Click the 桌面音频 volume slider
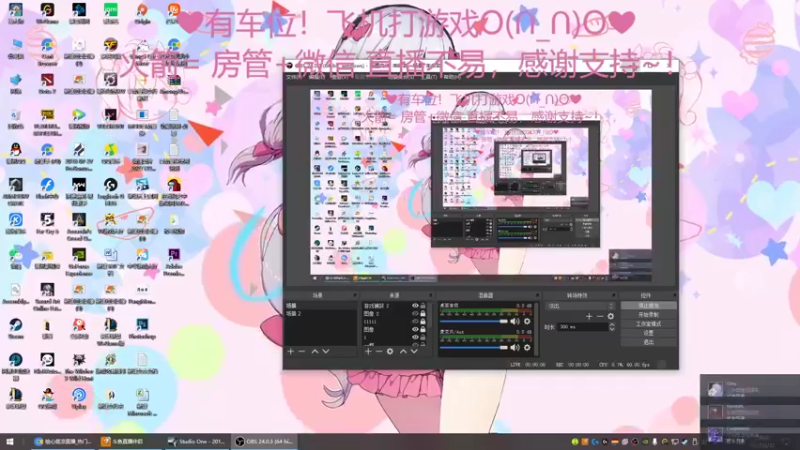Screen dimensions: 800x450 [474, 321]
